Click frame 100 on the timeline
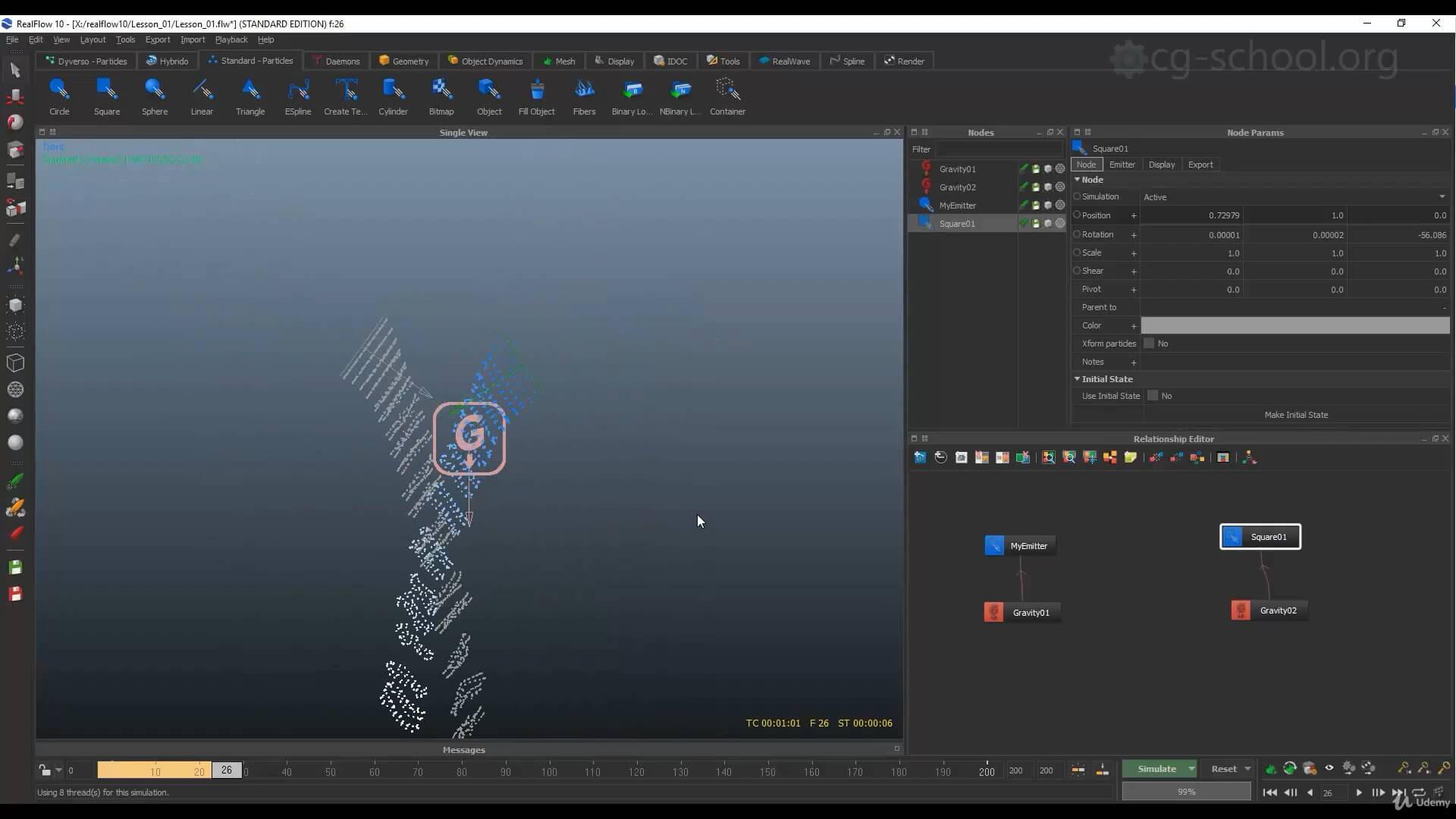1456x819 pixels. (x=549, y=771)
